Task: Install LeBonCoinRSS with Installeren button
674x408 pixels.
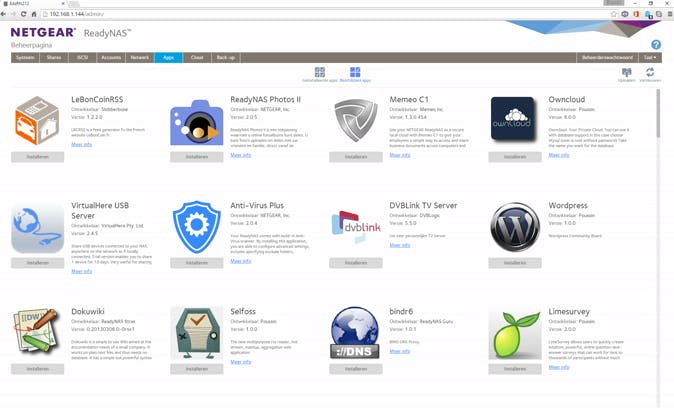Action: pos(37,157)
